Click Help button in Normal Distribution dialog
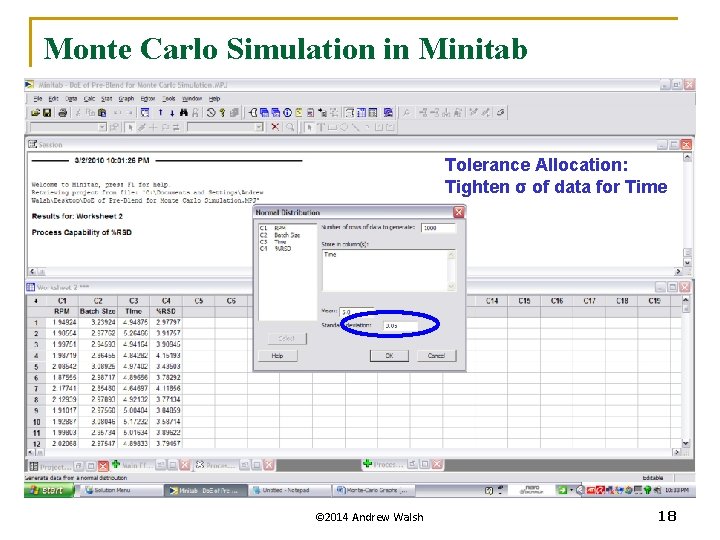Viewport: 720px width, 540px height. tap(277, 355)
